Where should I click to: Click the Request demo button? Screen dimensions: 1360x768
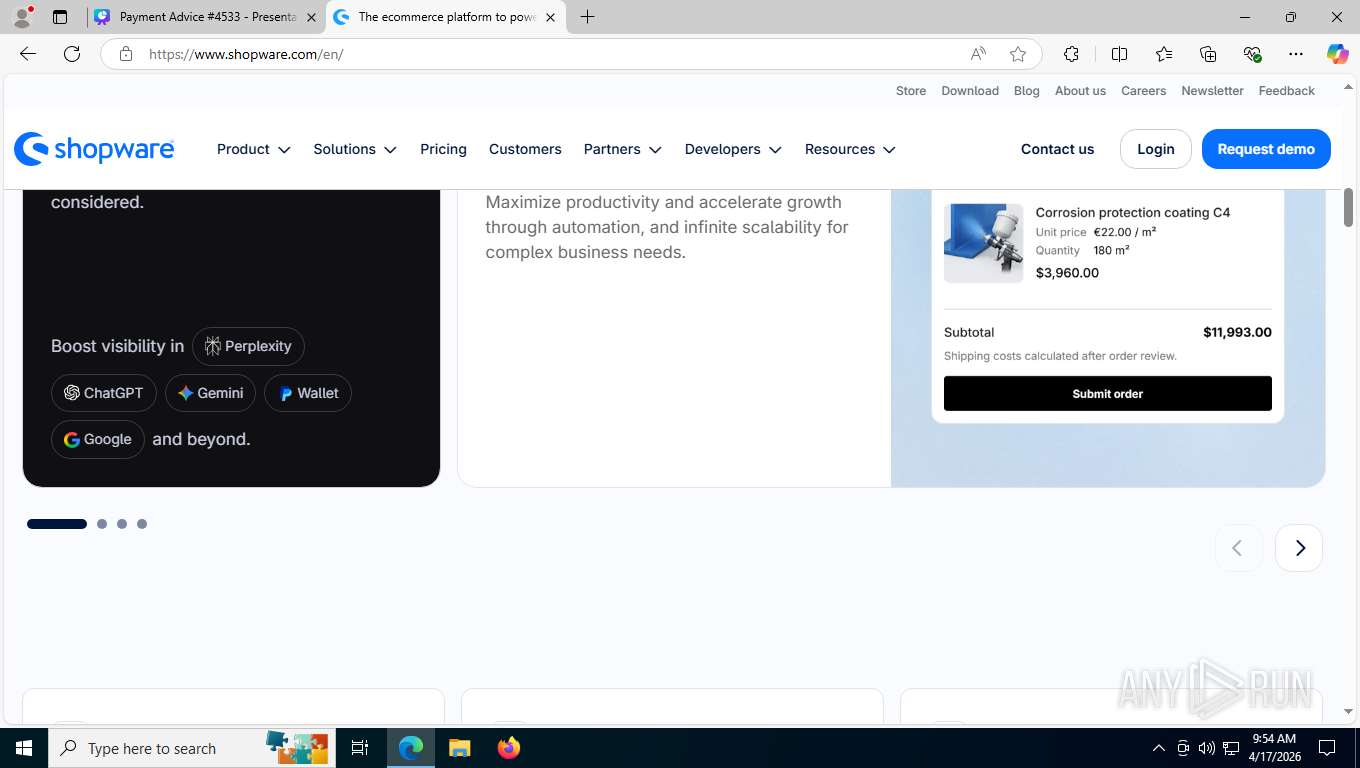(1266, 149)
